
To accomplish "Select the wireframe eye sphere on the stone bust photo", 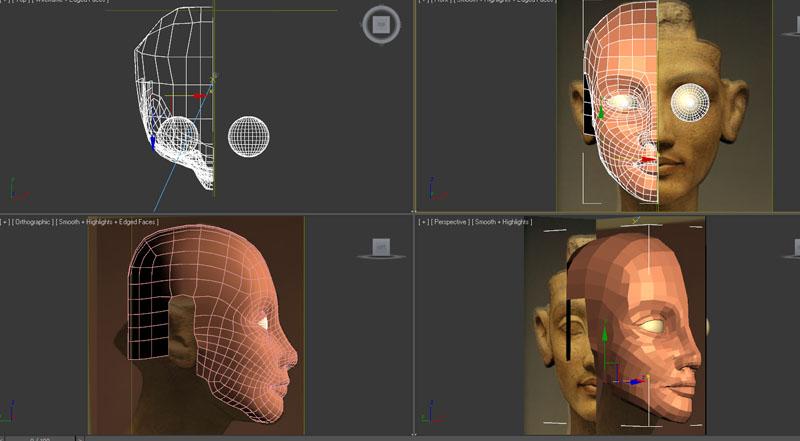I will point(690,102).
